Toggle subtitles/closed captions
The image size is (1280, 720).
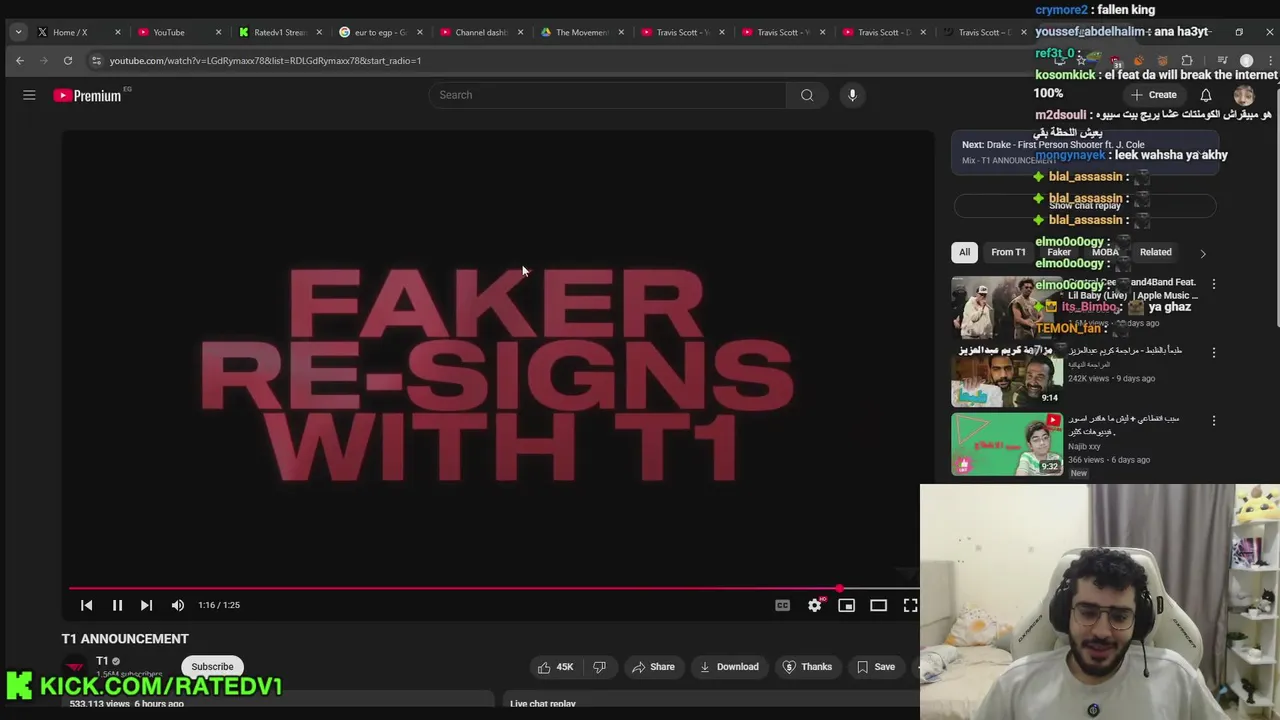pos(783,605)
